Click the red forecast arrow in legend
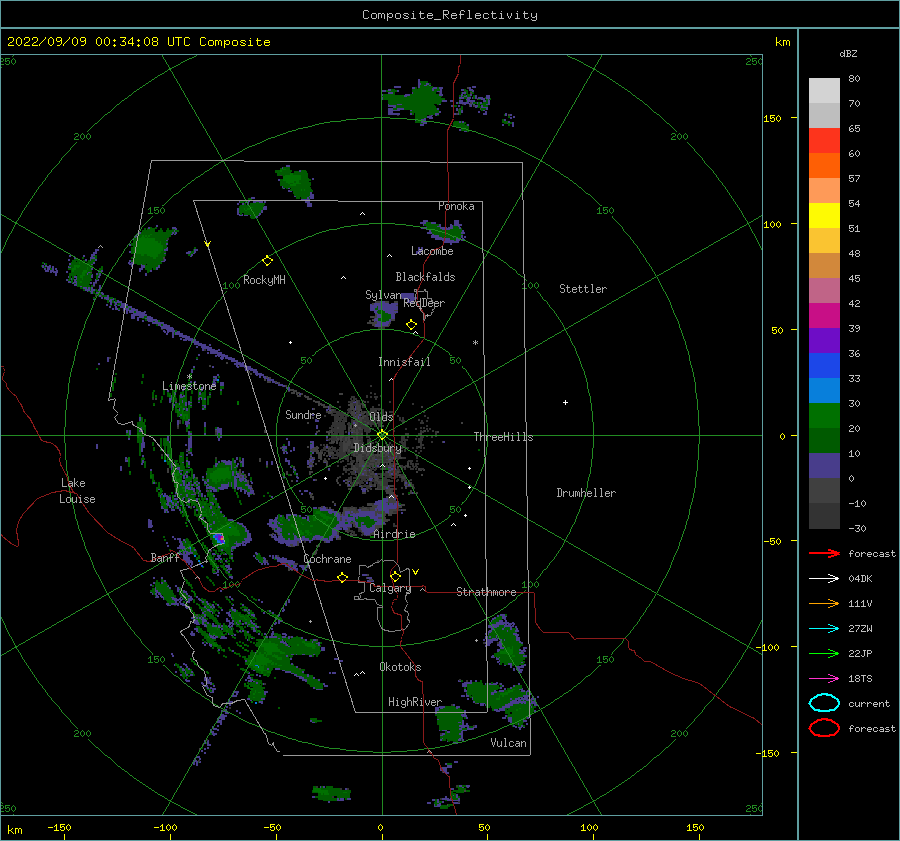The image size is (900, 841). [824, 553]
